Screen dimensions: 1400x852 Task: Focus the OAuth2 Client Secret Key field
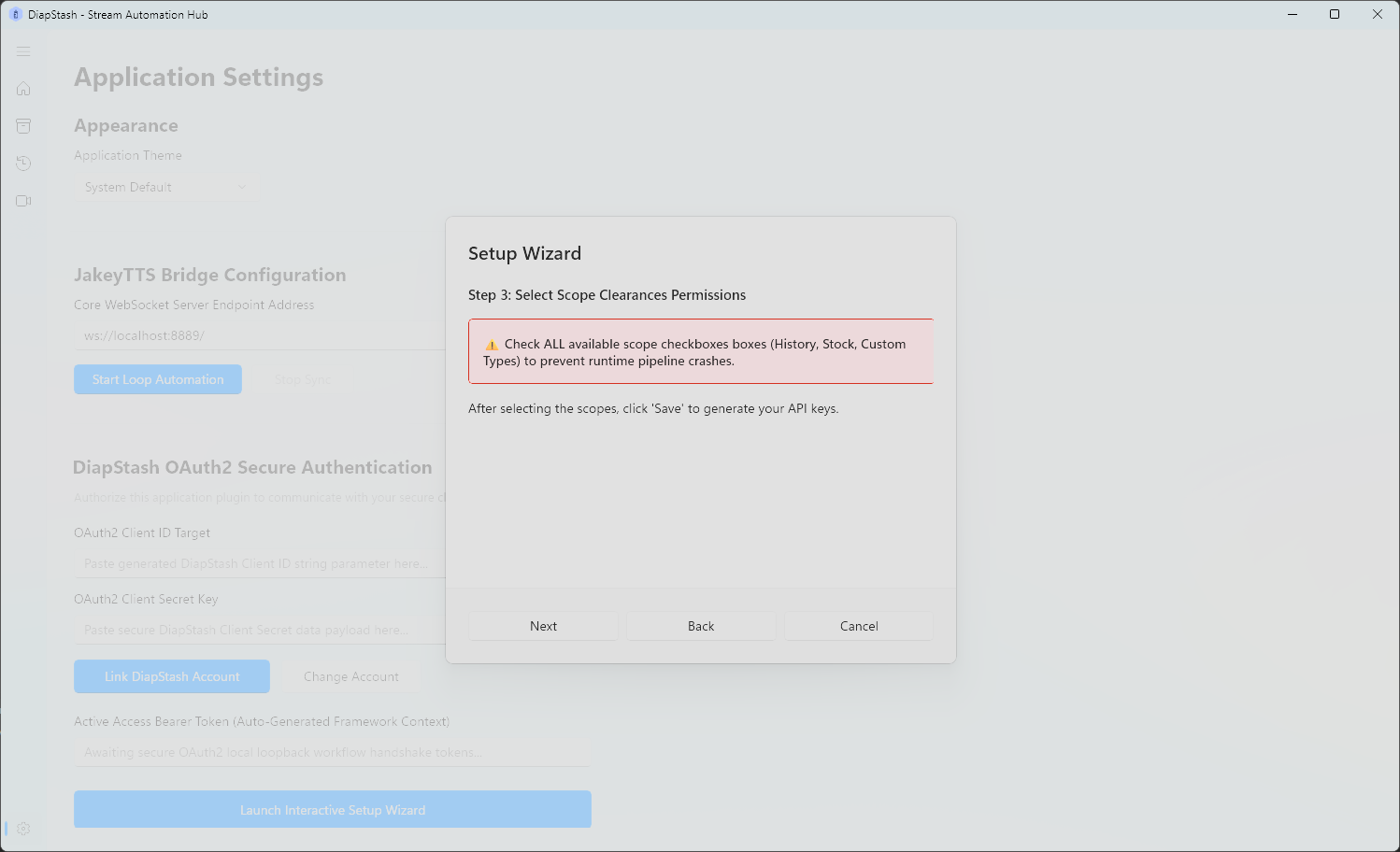(x=260, y=630)
